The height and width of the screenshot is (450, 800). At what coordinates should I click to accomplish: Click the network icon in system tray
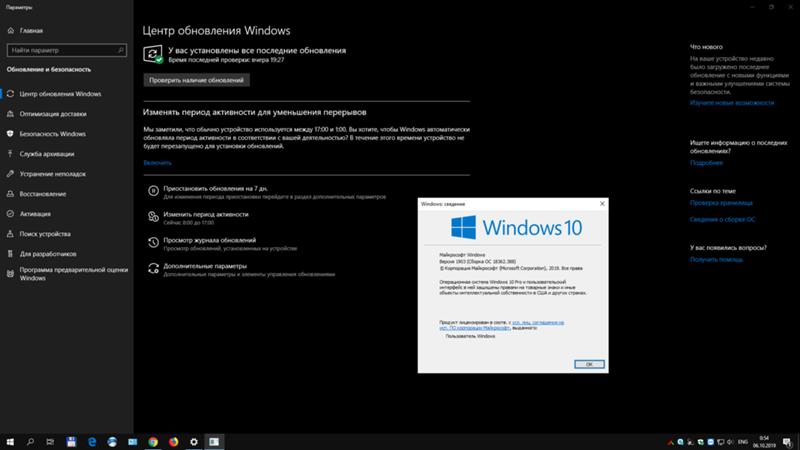(x=720, y=442)
